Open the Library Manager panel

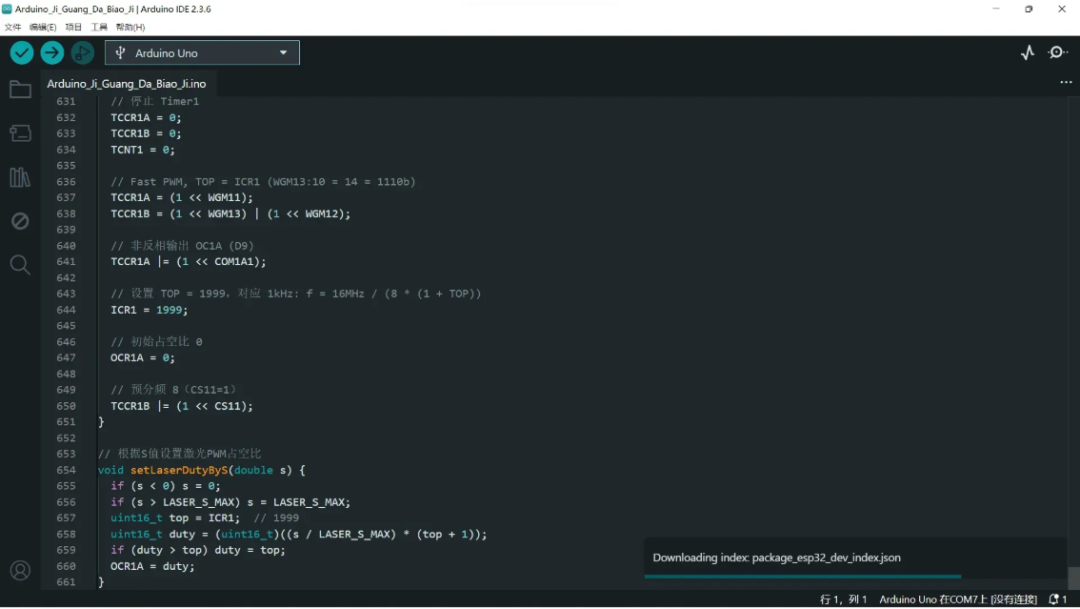pos(20,177)
